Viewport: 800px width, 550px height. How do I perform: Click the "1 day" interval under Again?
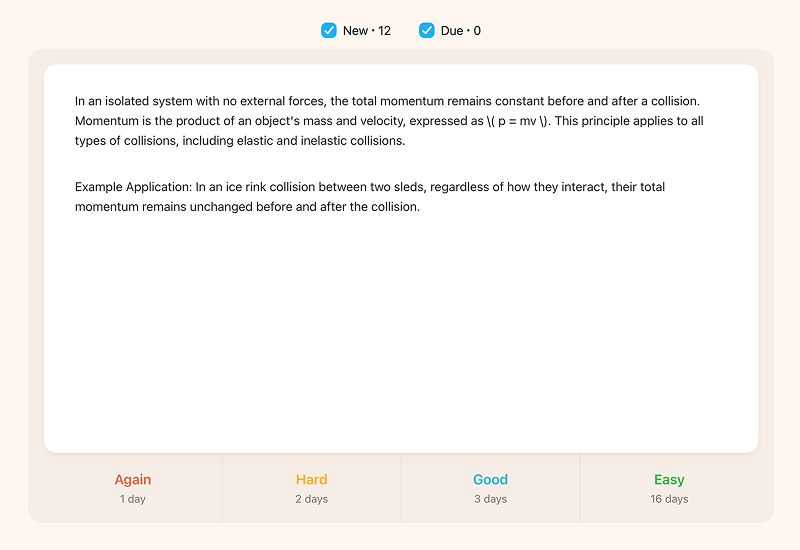(x=133, y=499)
